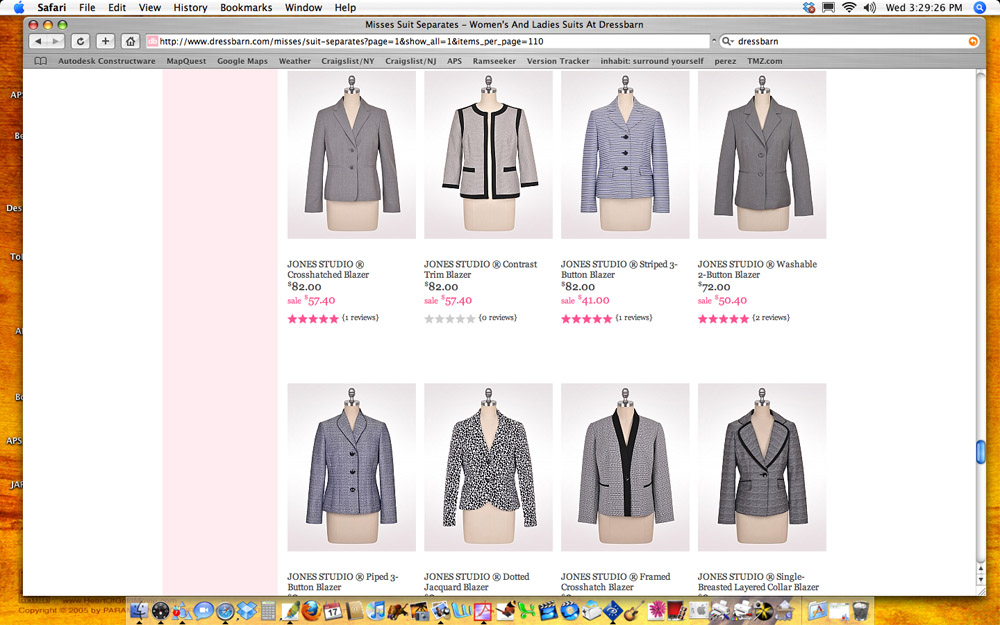Open the Version Tracker bookmark
This screenshot has width=1000, height=625.
[558, 61]
